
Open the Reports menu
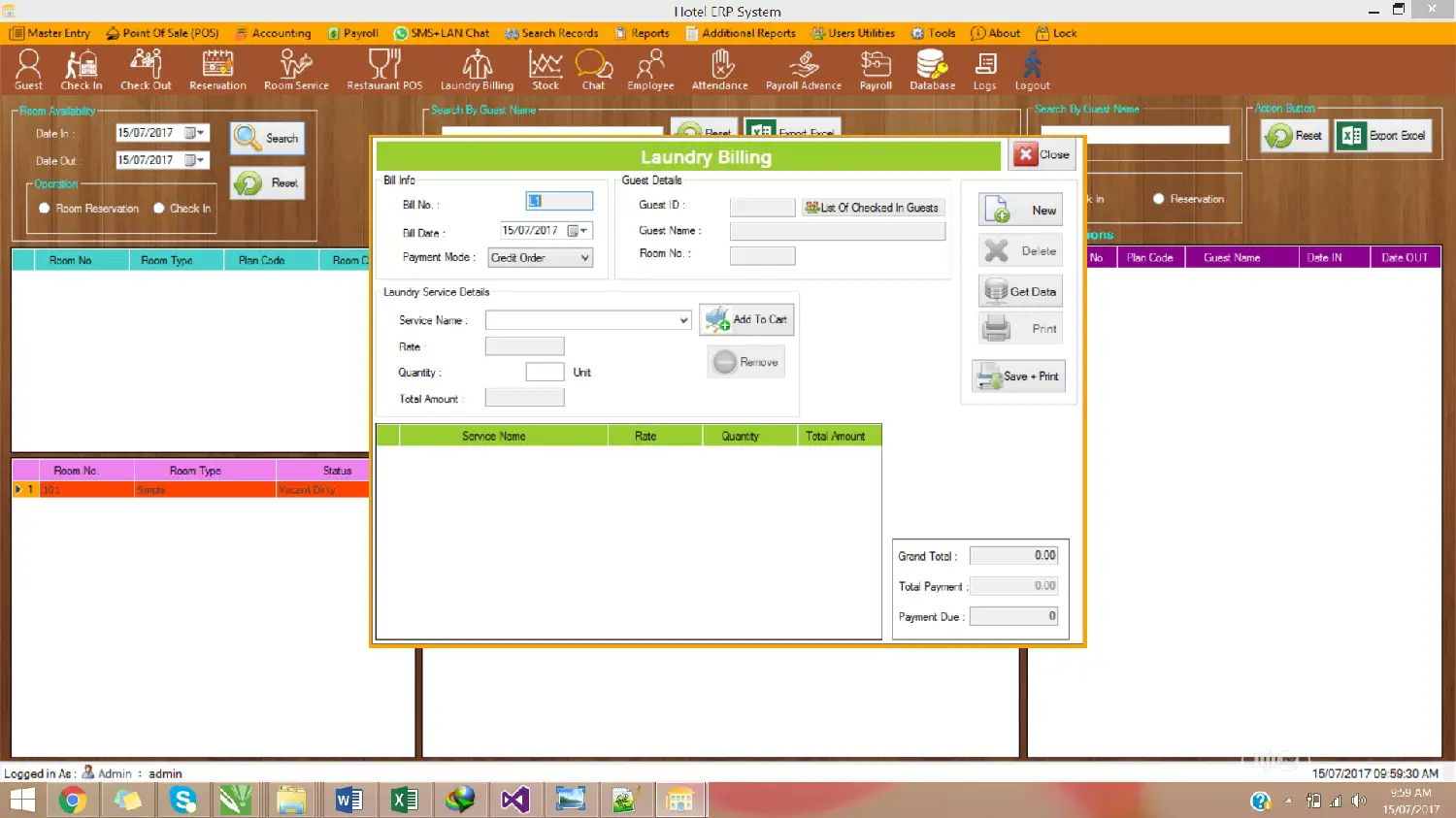[642, 33]
